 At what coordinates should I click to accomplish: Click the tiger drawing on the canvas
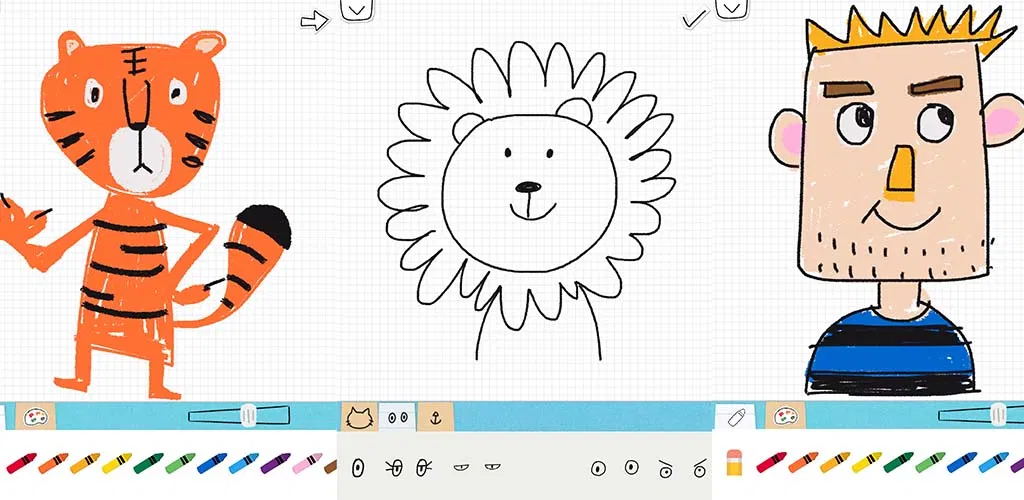click(x=144, y=215)
